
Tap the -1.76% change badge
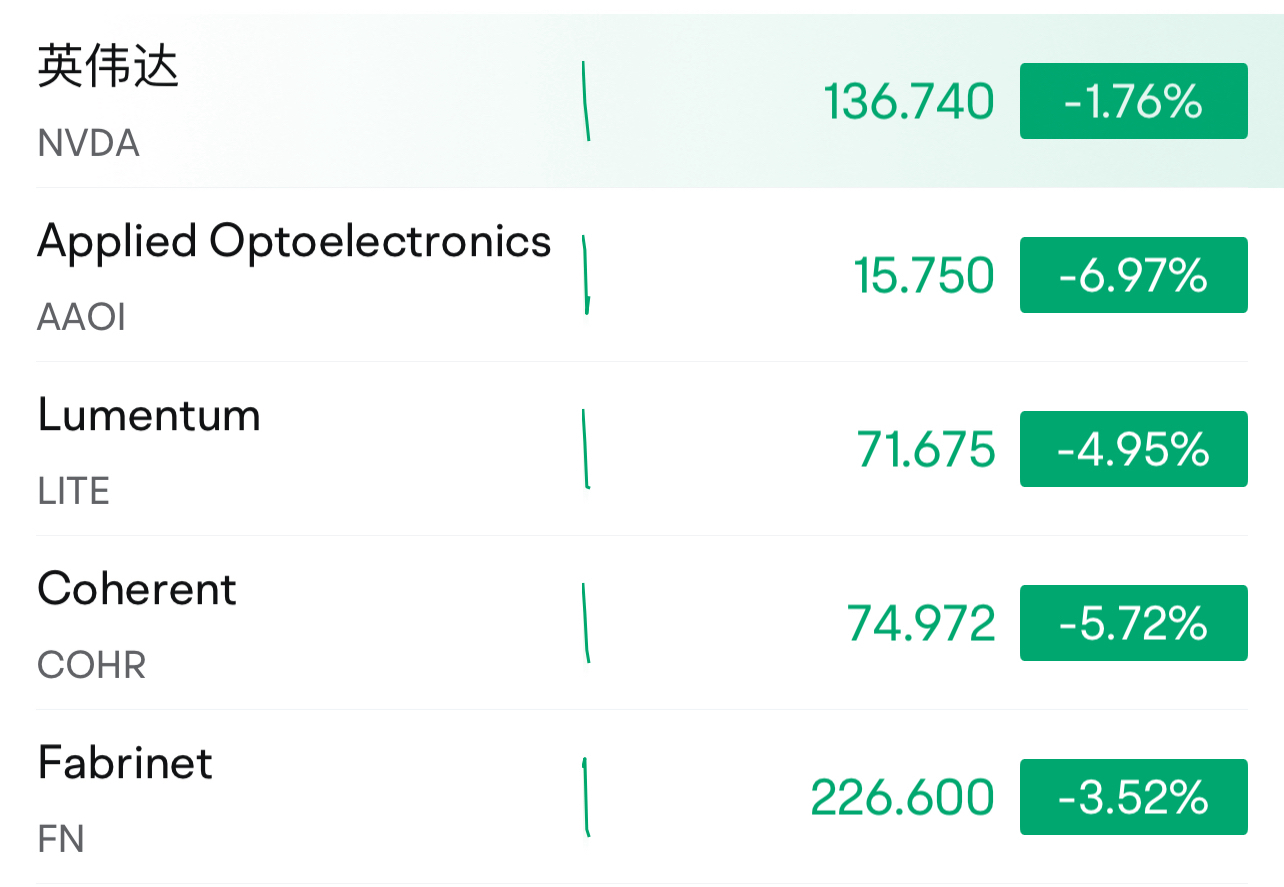click(1134, 101)
